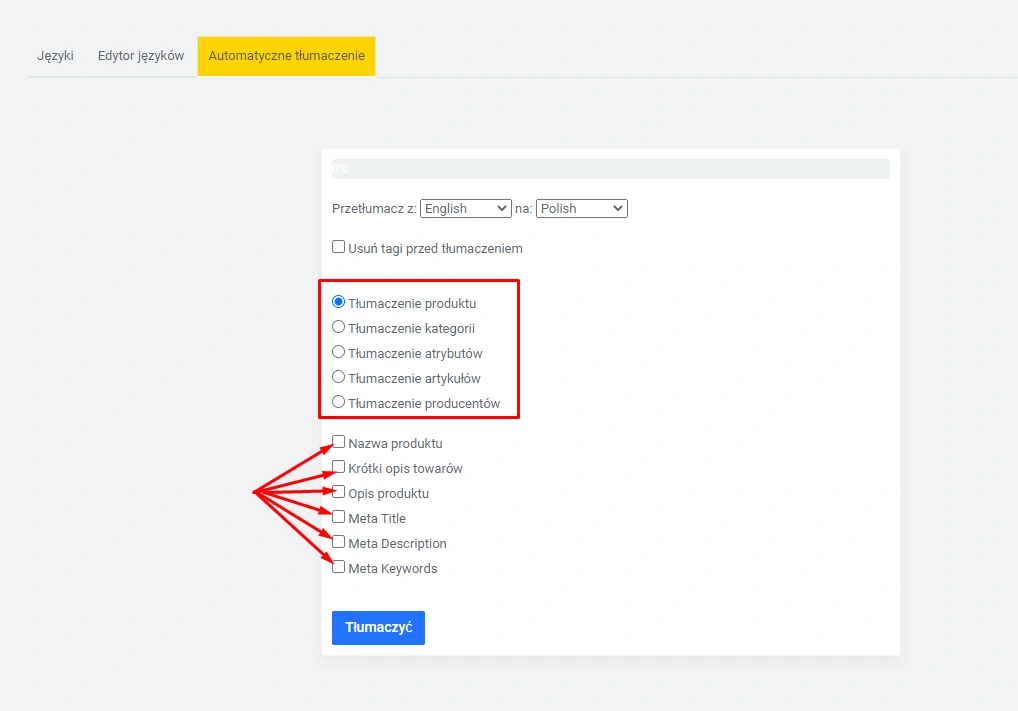Check the Nazwa produktu checkbox

[339, 442]
